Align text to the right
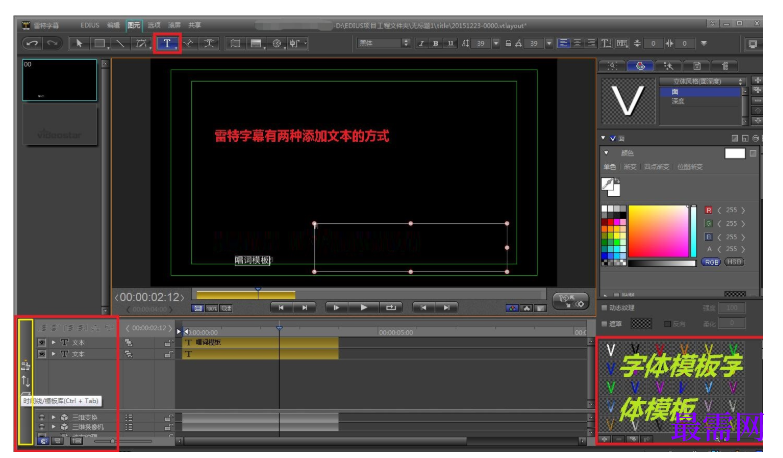This screenshot has height=458, width=783. coord(591,43)
